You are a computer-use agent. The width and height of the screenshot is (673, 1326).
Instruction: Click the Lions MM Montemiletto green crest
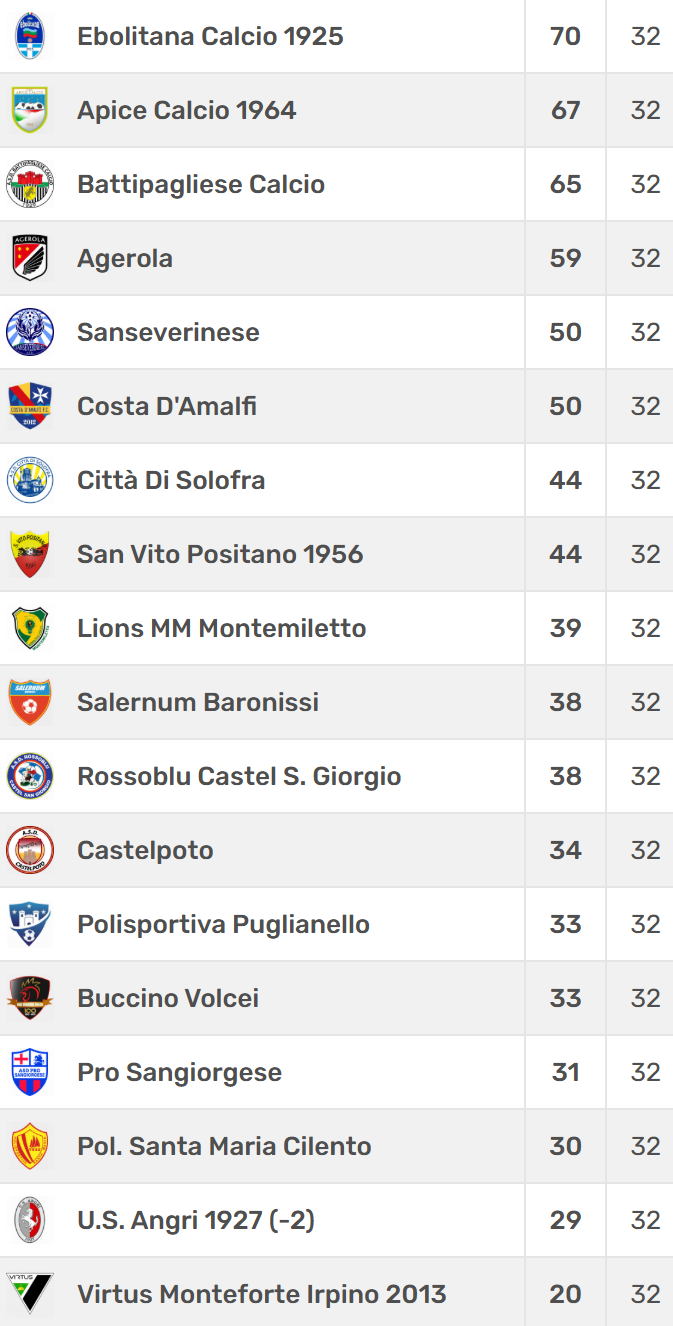(x=30, y=628)
